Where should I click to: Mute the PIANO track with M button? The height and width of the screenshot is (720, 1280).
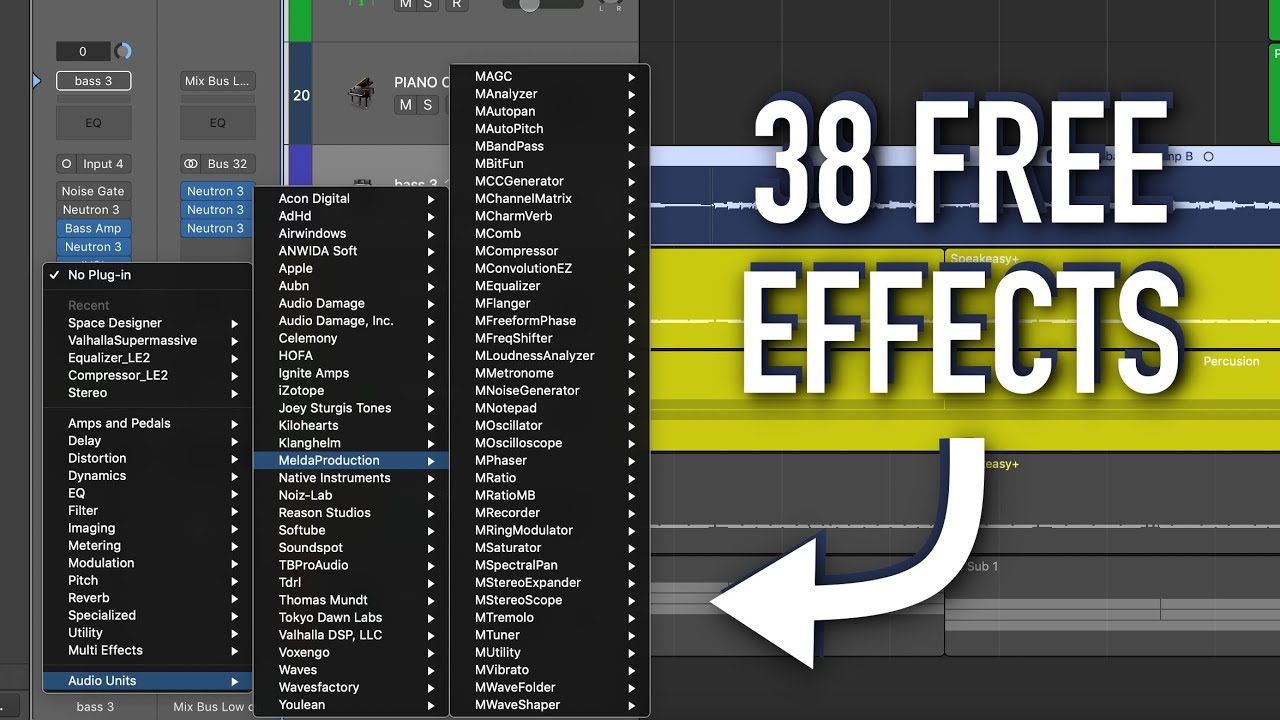point(405,105)
